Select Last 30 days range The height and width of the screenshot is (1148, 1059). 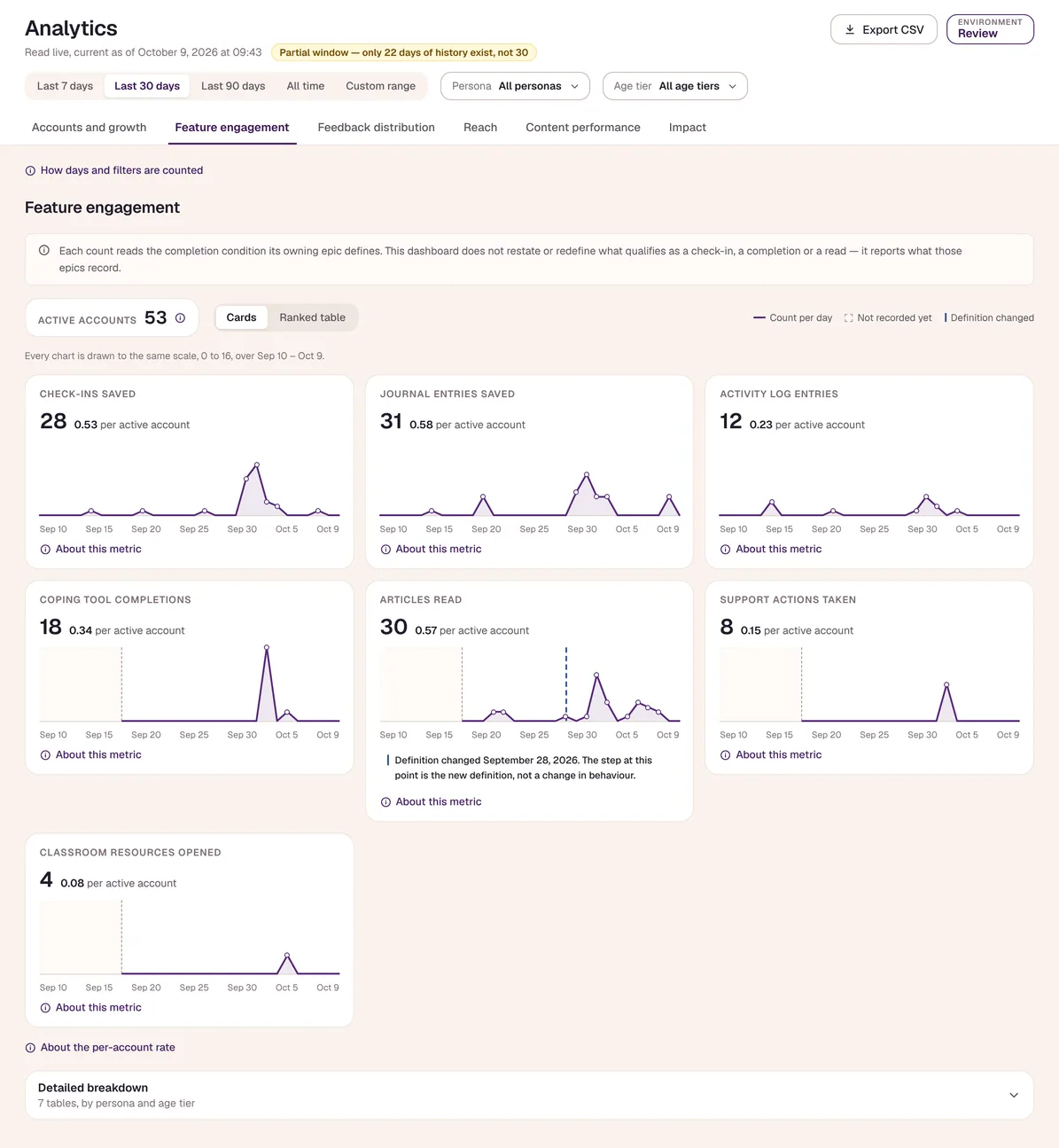147,86
